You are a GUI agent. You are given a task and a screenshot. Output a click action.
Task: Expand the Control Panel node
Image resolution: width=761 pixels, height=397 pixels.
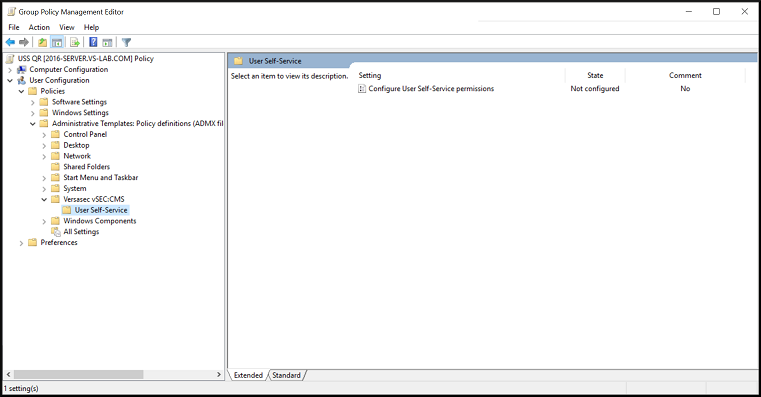click(x=45, y=135)
